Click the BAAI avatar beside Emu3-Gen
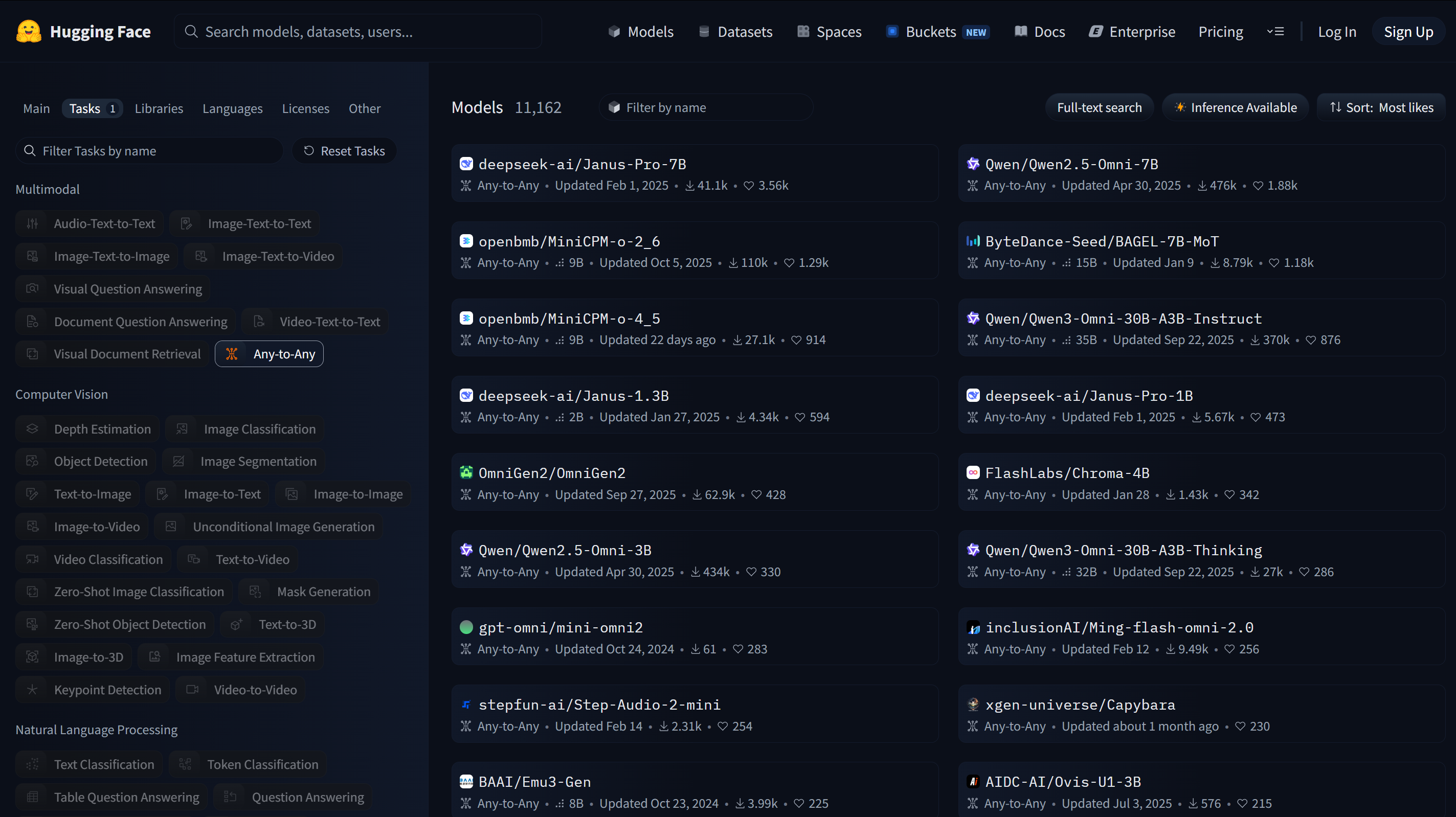Viewport: 1456px width, 817px height. coord(466,781)
